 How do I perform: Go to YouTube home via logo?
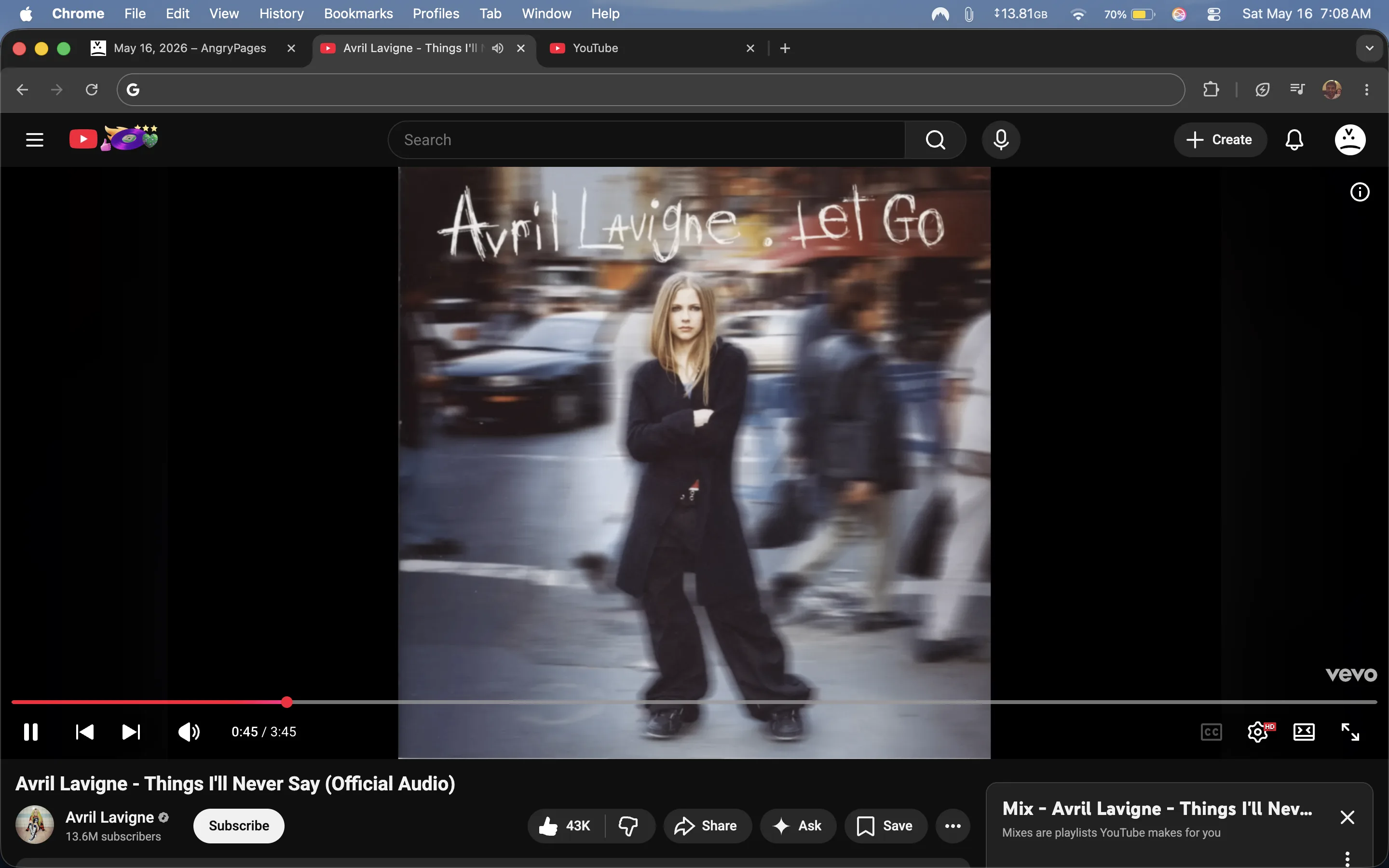click(113, 139)
